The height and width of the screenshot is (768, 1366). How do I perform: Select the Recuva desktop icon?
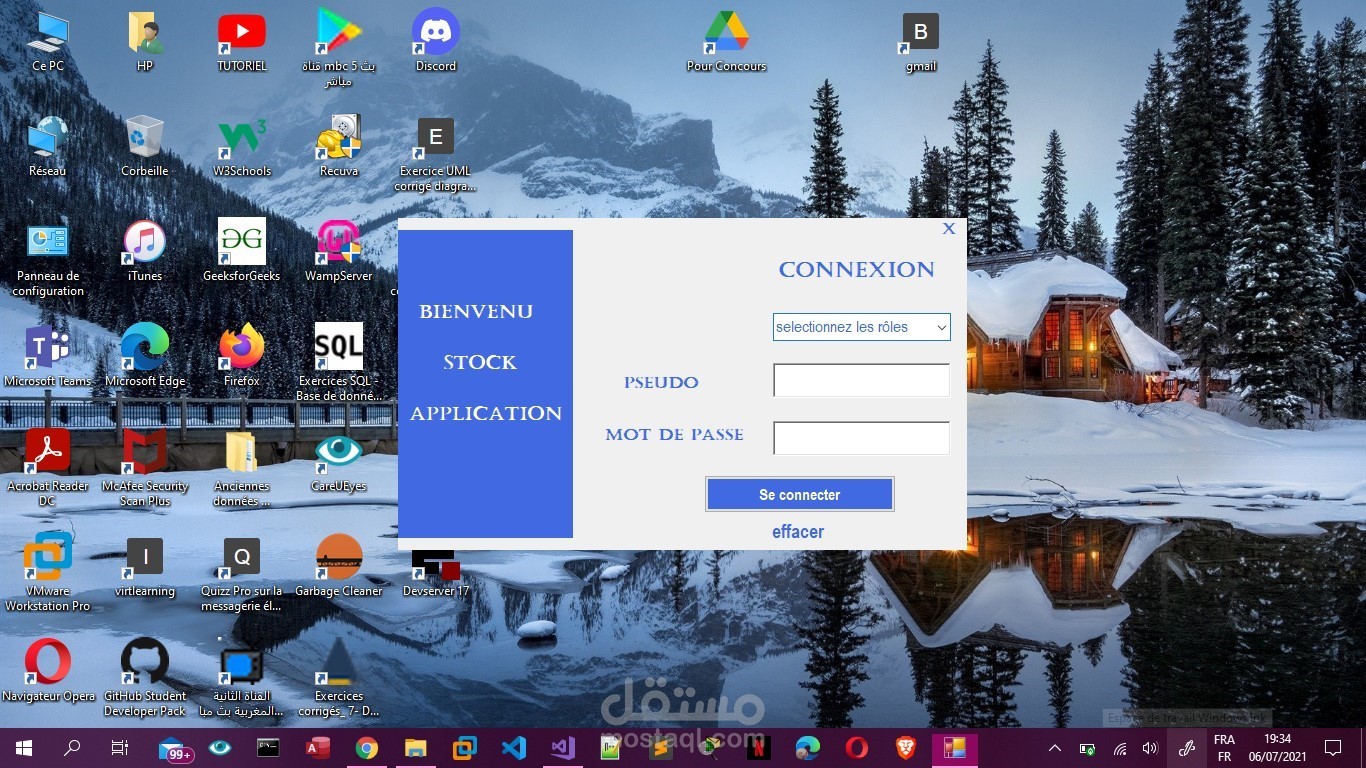pos(339,147)
